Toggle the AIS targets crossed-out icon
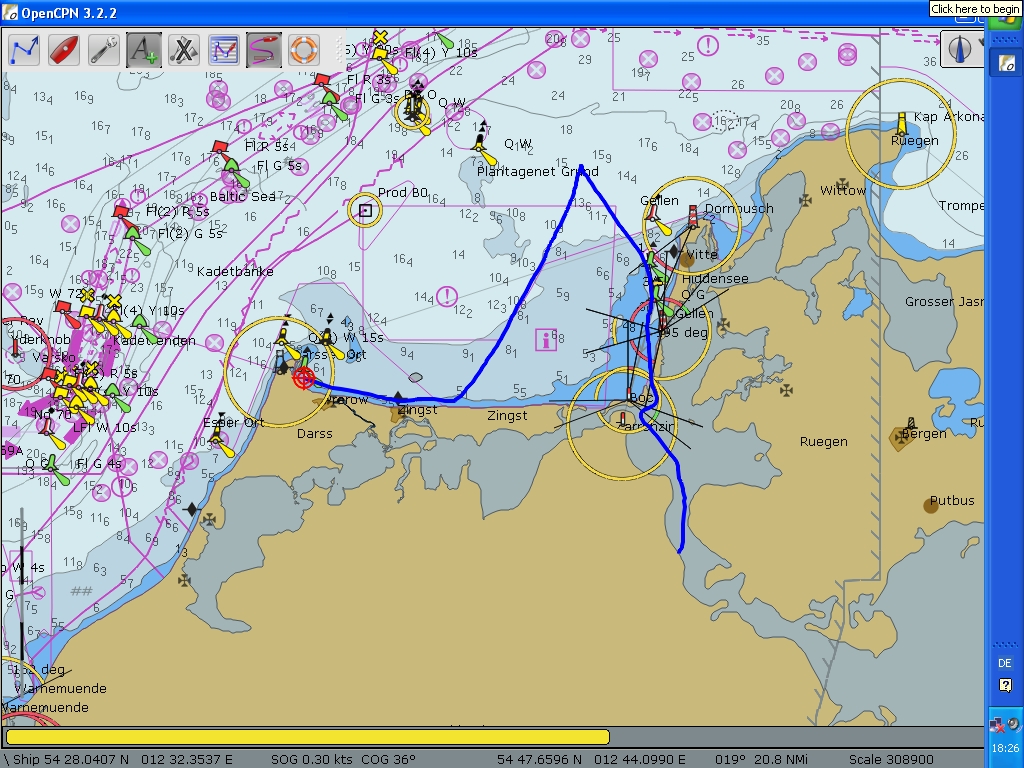This screenshot has height=768, width=1024. pyautogui.click(x=184, y=50)
